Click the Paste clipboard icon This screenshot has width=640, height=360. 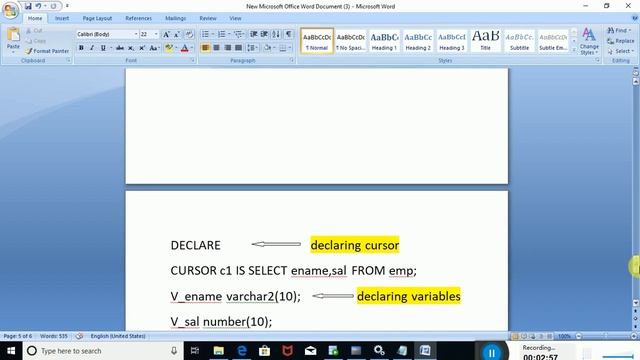[x=13, y=35]
